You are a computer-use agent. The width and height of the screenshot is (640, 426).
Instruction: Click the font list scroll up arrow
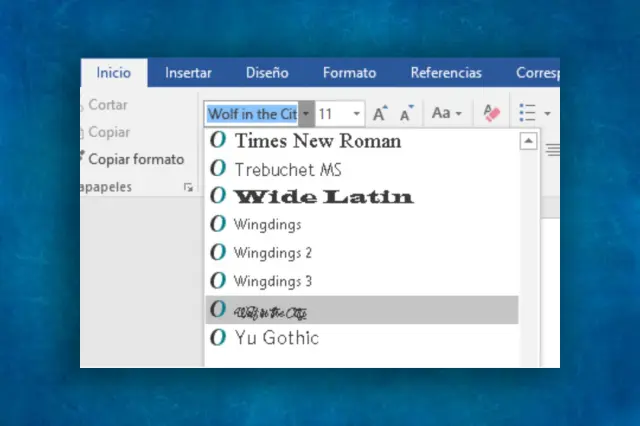tap(529, 142)
